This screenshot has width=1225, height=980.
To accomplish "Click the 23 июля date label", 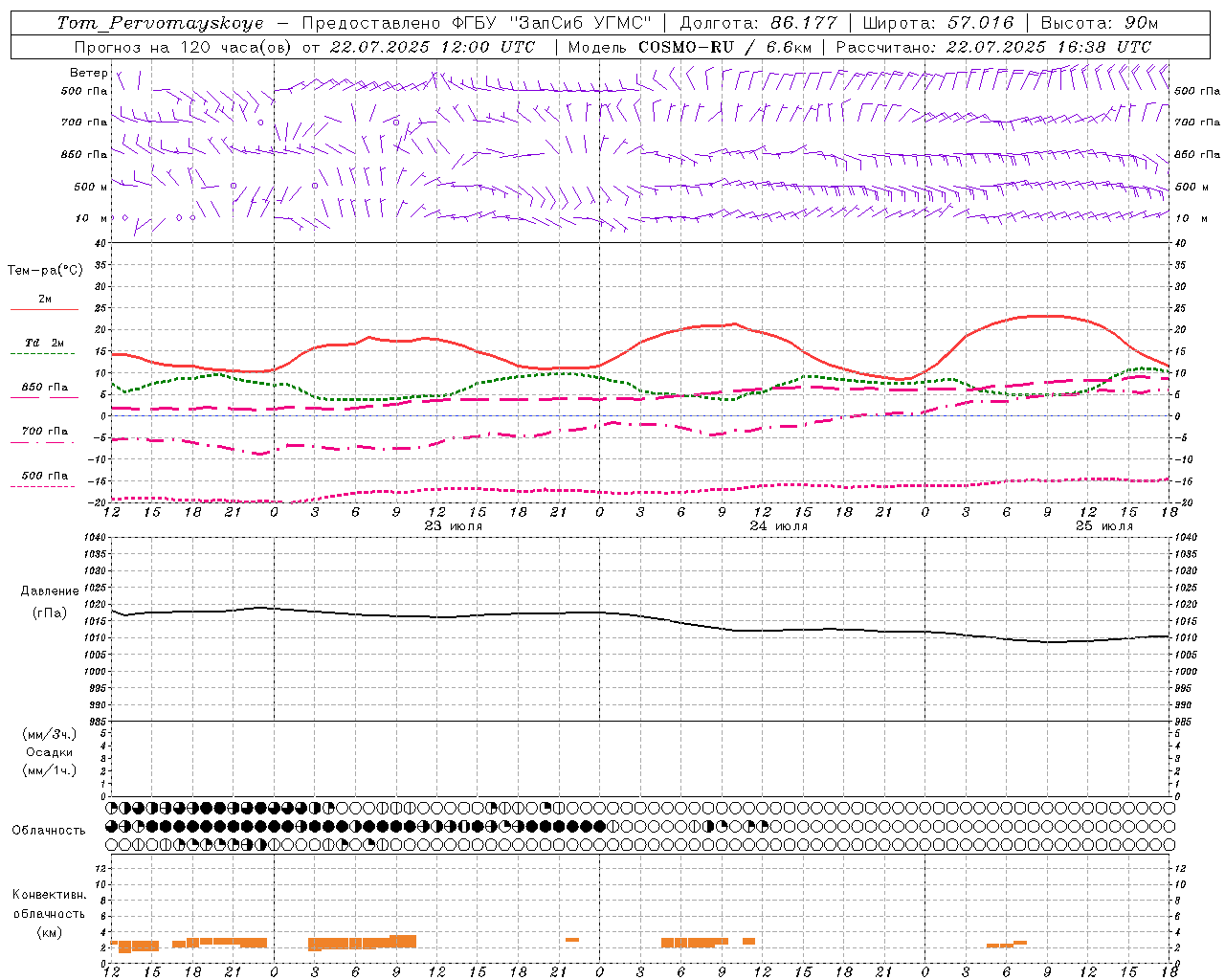I will tap(454, 526).
